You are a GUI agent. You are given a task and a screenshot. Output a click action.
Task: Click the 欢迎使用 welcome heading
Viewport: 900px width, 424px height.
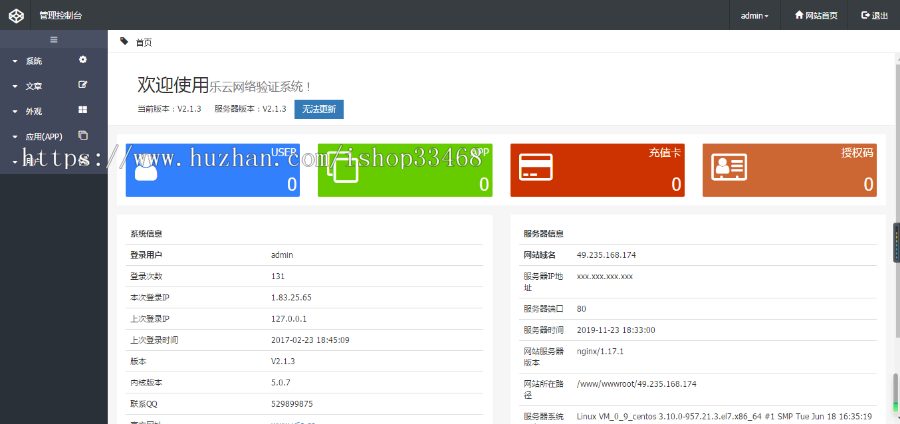[173, 85]
